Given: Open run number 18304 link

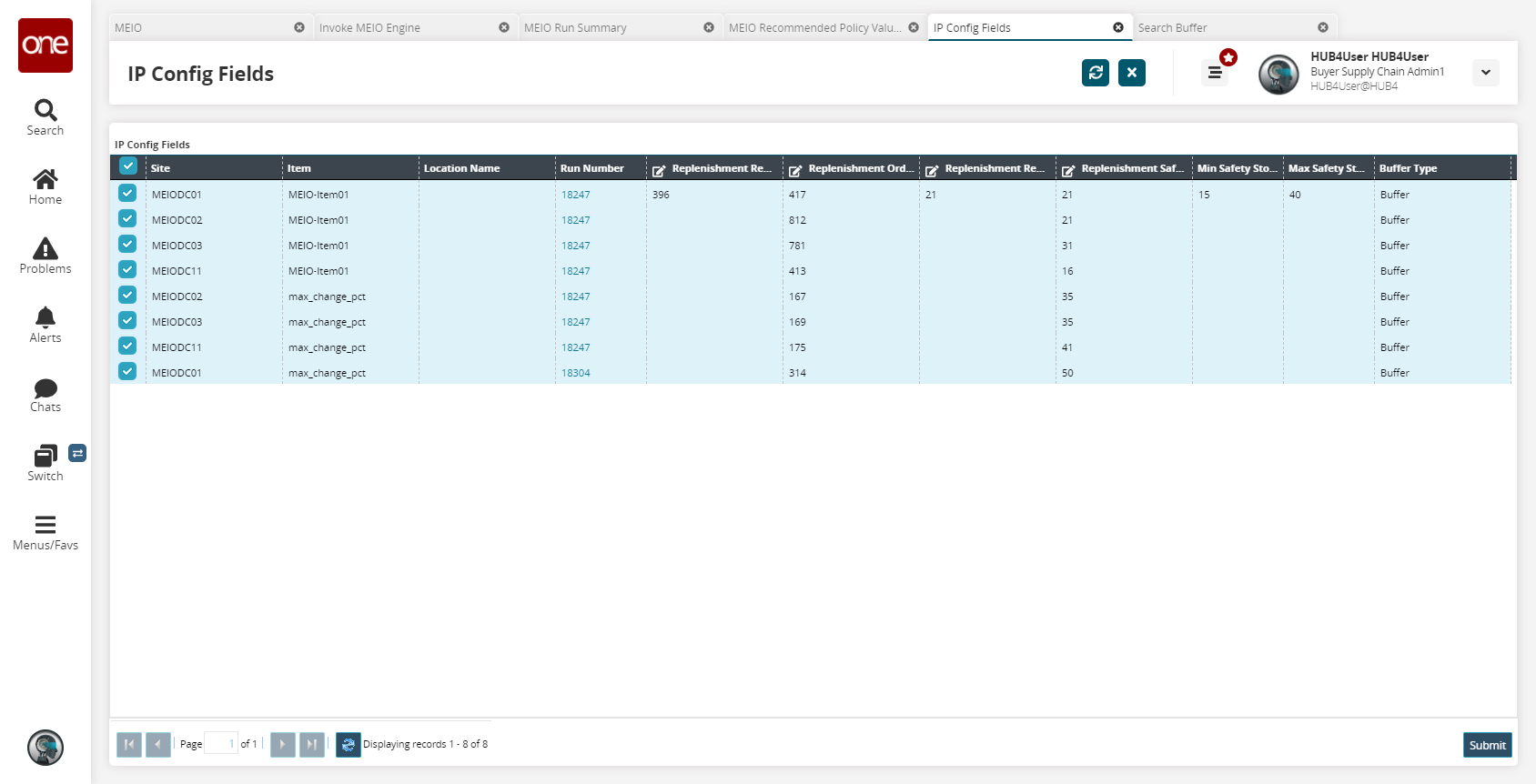Looking at the screenshot, I should pyautogui.click(x=575, y=373).
